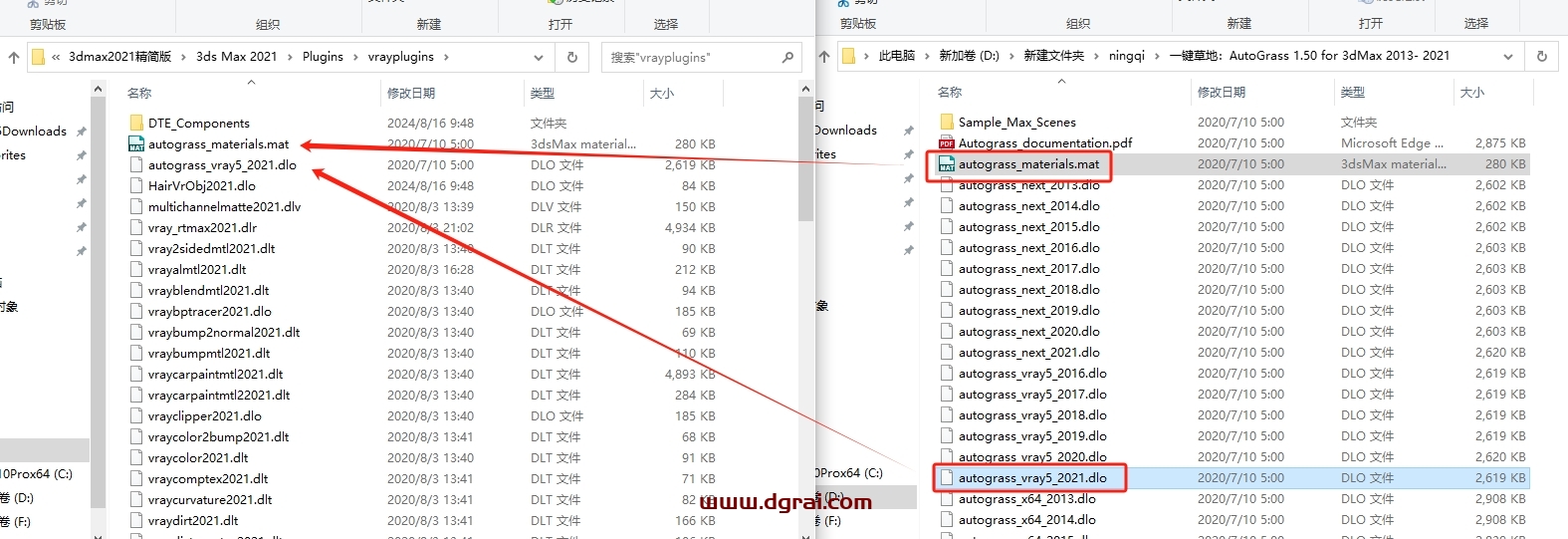Click autograss_materials.mat file icon in left window
The width and height of the screenshot is (1568, 539).
pos(136,143)
